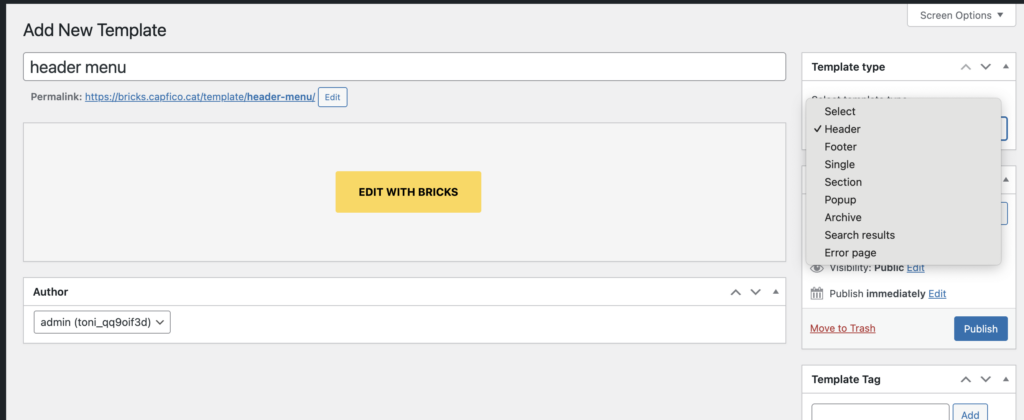Click the visibility eye icon
The width and height of the screenshot is (1024, 420).
click(x=817, y=268)
